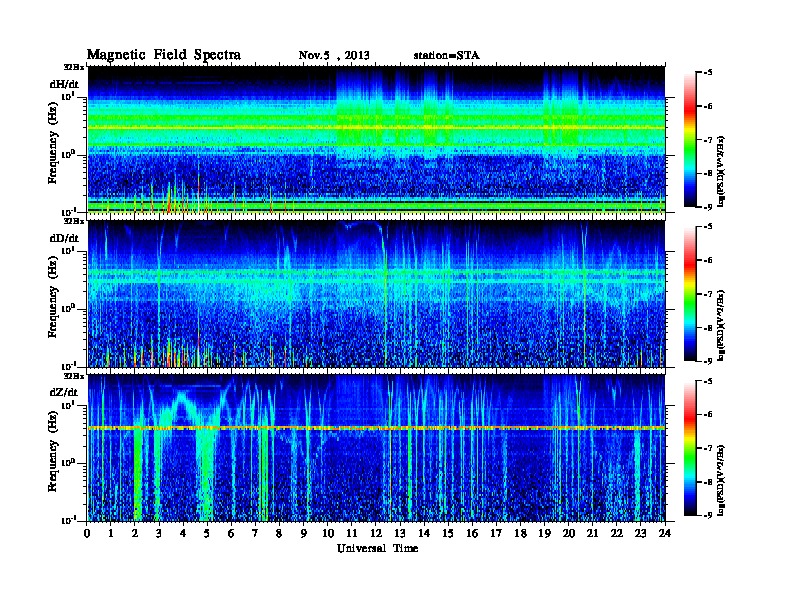Click the time axis tick label "1"
The height and width of the screenshot is (612, 792).
click(111, 533)
